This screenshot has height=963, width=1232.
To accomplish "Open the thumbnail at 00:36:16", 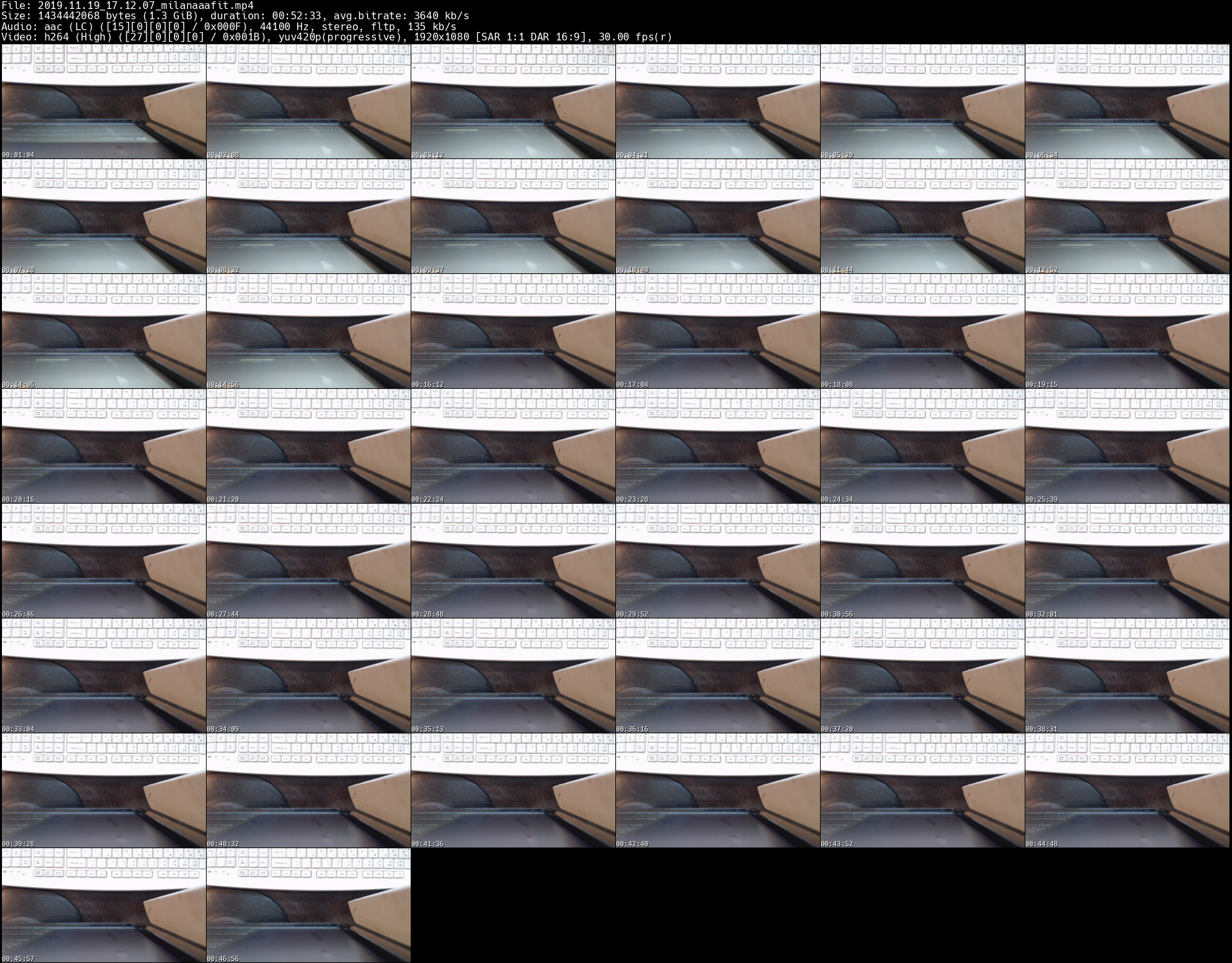I will (717, 676).
